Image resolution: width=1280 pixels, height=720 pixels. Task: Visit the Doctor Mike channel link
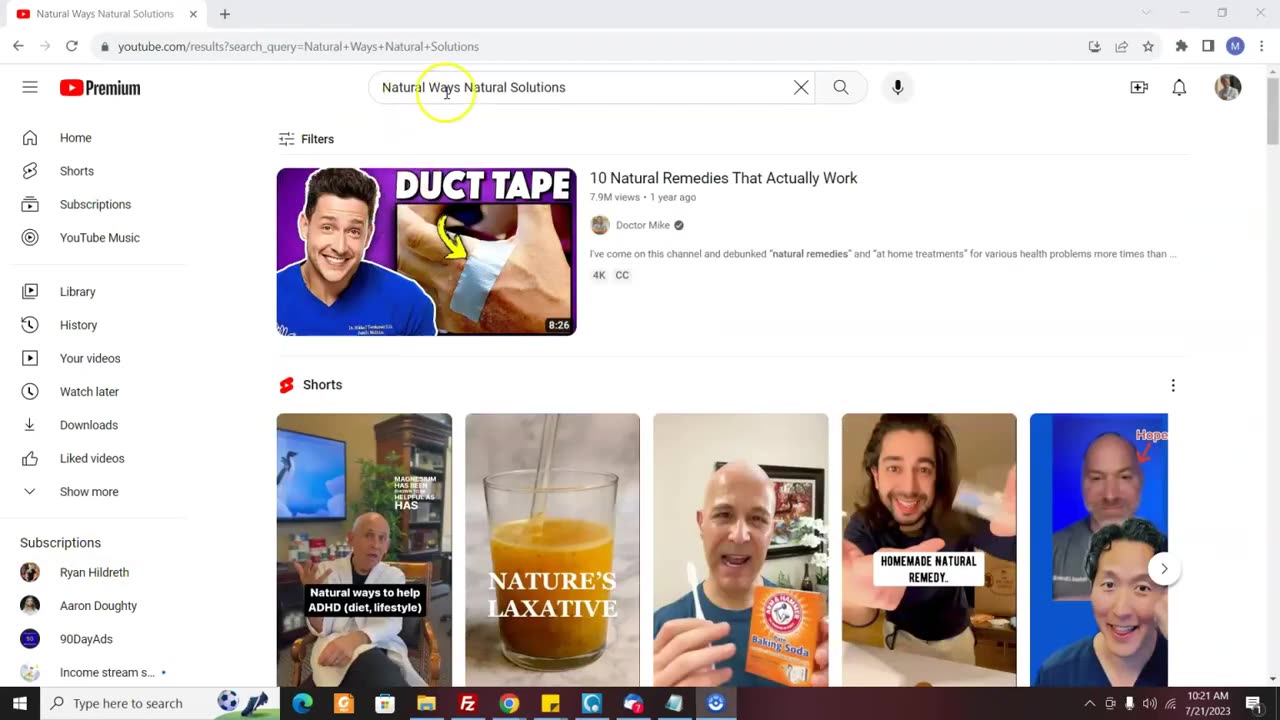point(642,225)
